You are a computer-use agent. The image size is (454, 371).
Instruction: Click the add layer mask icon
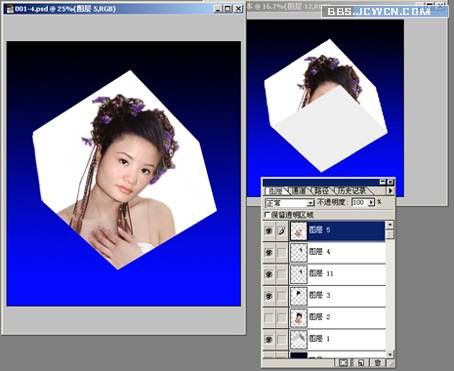(x=343, y=363)
